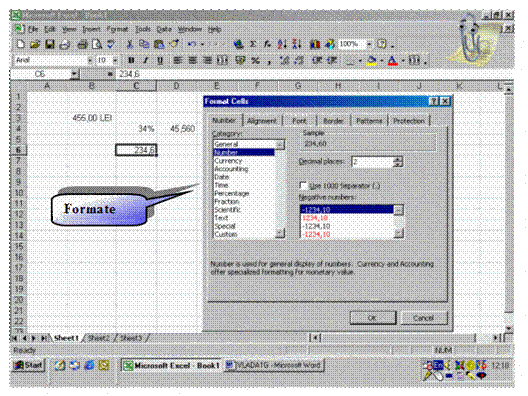Click the Italic formatting icon

point(145,60)
